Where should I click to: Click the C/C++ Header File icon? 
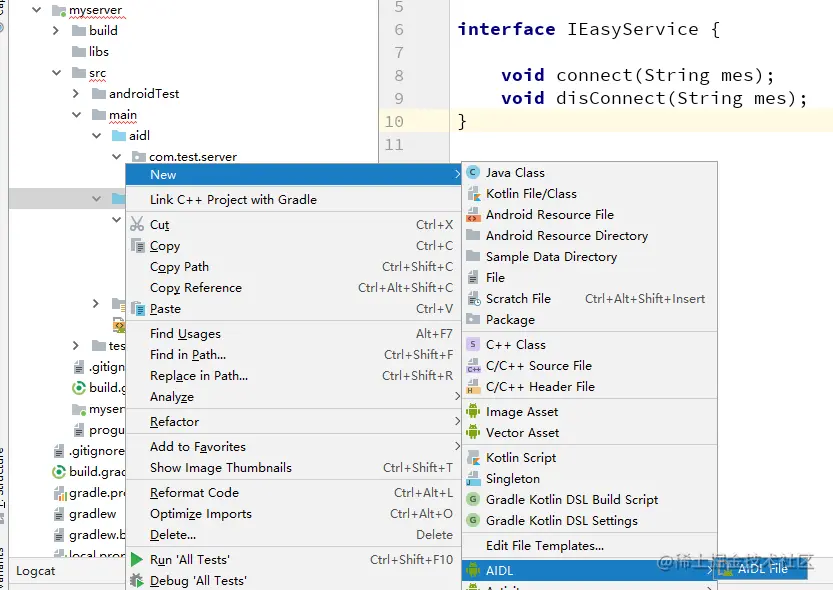tap(473, 387)
